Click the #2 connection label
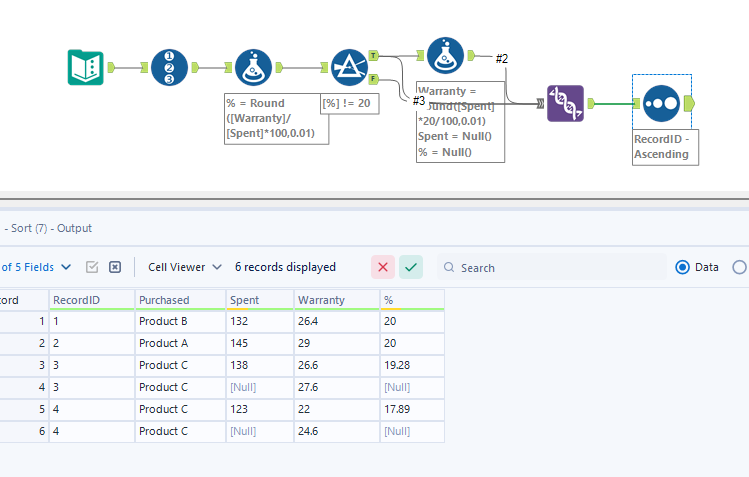The width and height of the screenshot is (749, 477). [502, 59]
